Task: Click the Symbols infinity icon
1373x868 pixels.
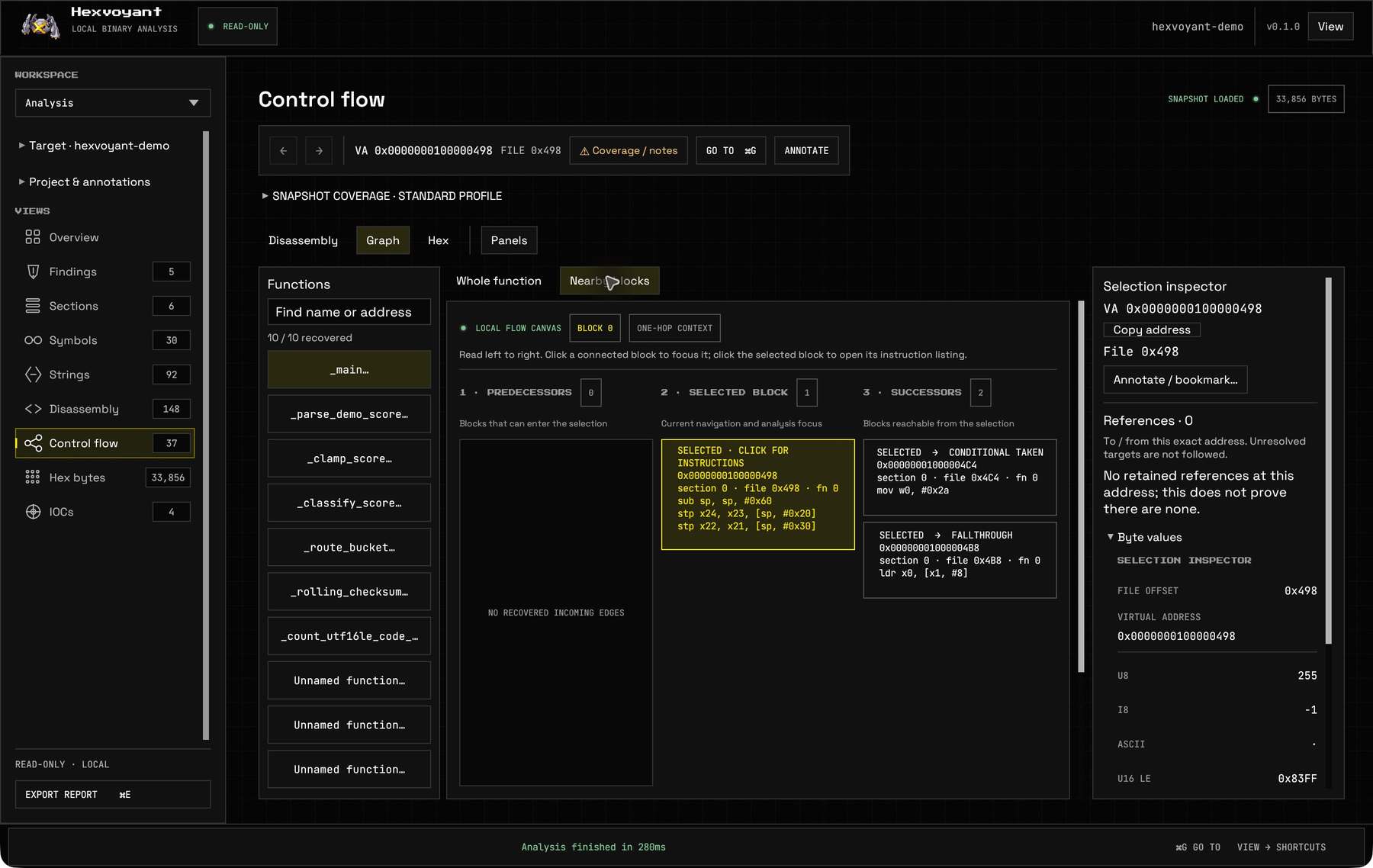Action: (x=33, y=340)
